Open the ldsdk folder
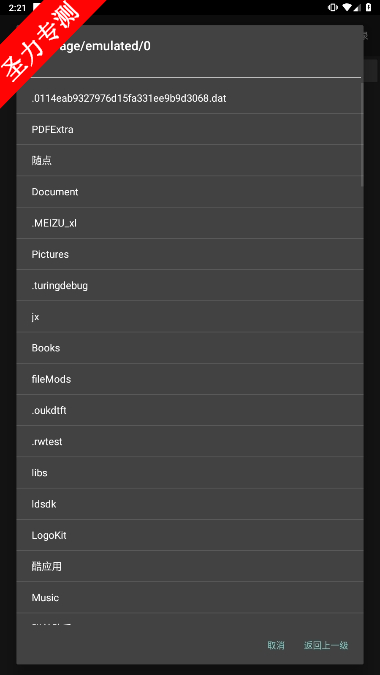This screenshot has width=380, height=675. (190, 504)
